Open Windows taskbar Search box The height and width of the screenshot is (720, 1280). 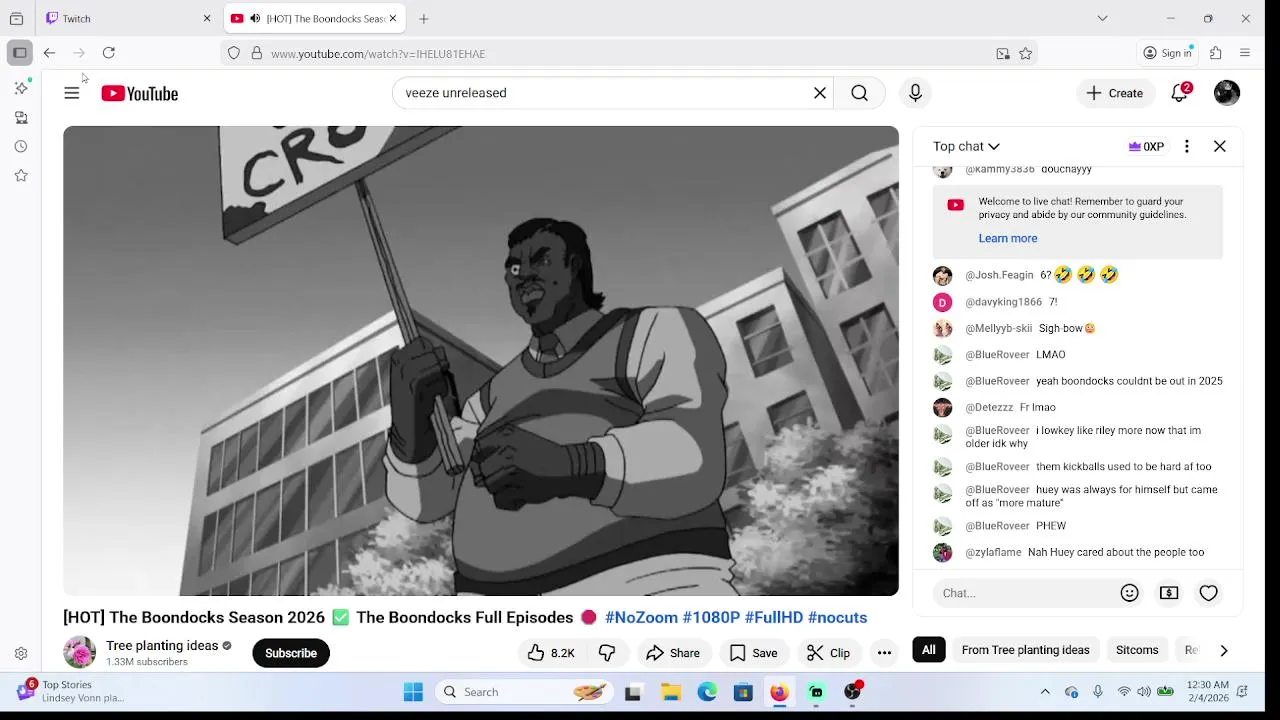pos(525,692)
